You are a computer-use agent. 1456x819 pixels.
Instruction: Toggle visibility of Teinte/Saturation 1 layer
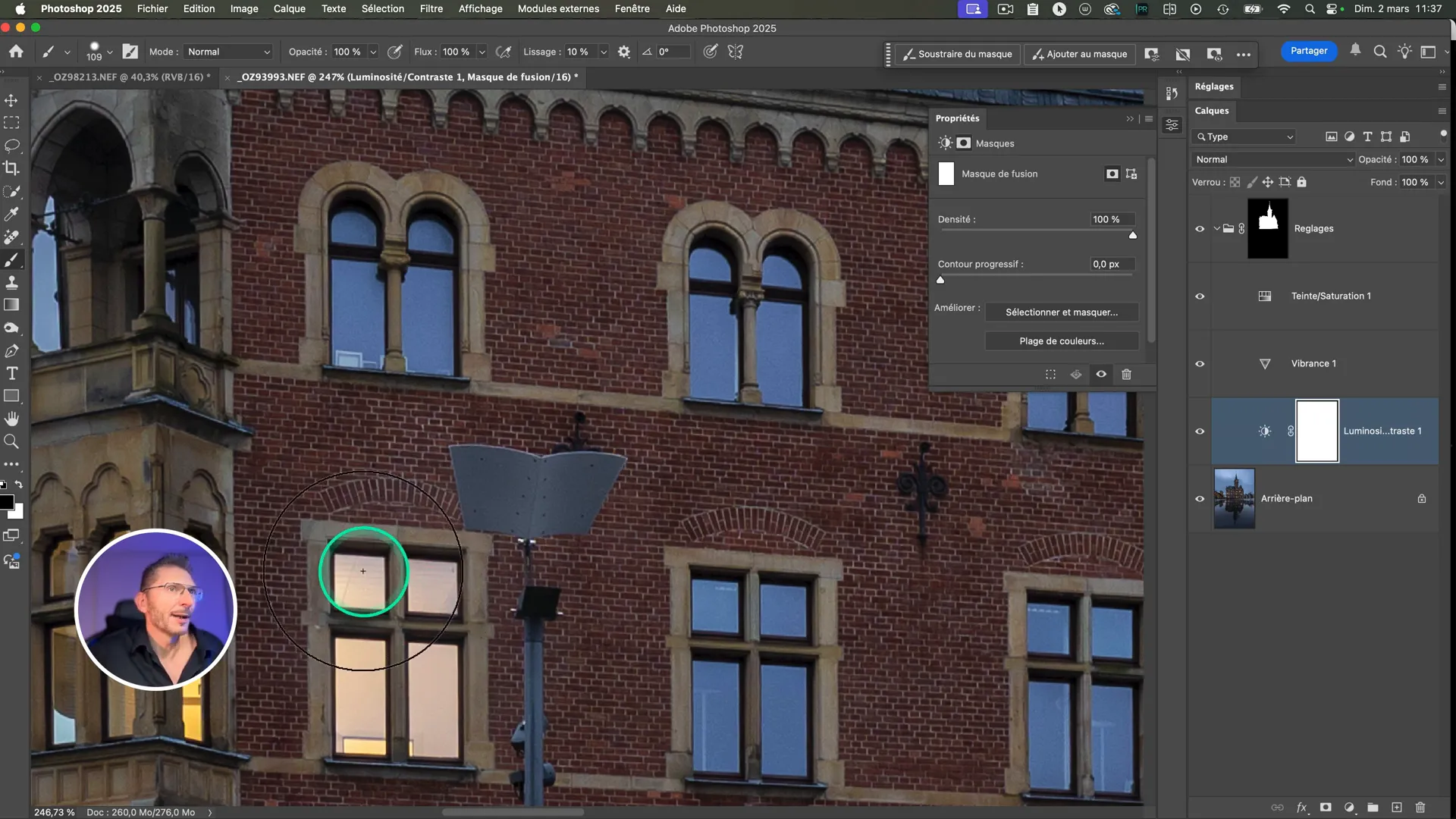(x=1200, y=297)
